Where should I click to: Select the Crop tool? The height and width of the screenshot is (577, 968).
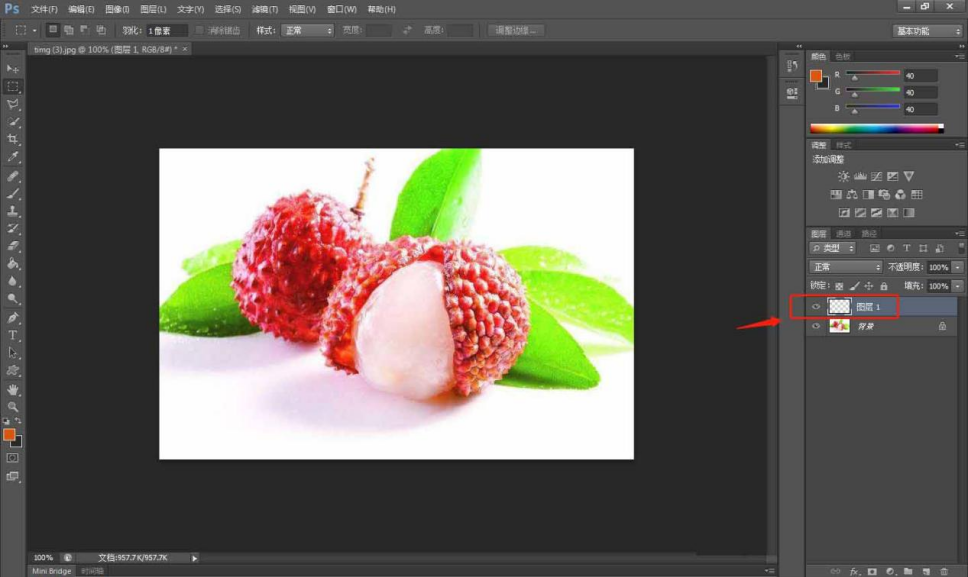pos(13,139)
